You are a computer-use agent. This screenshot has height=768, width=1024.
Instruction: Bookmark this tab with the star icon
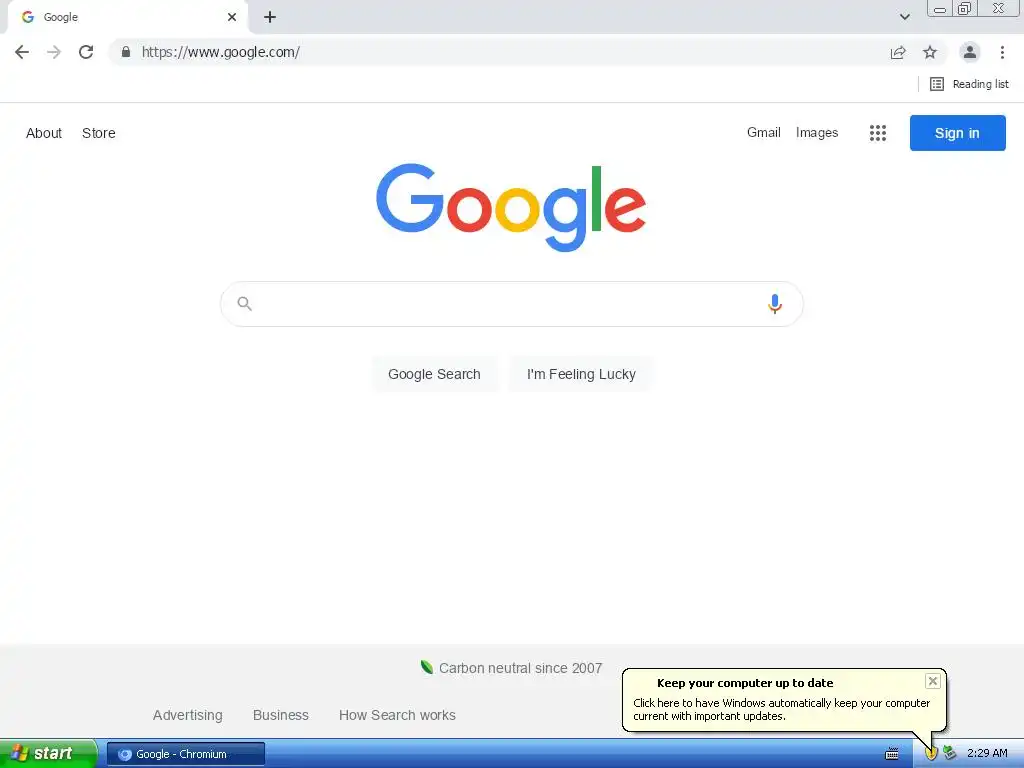(x=930, y=52)
